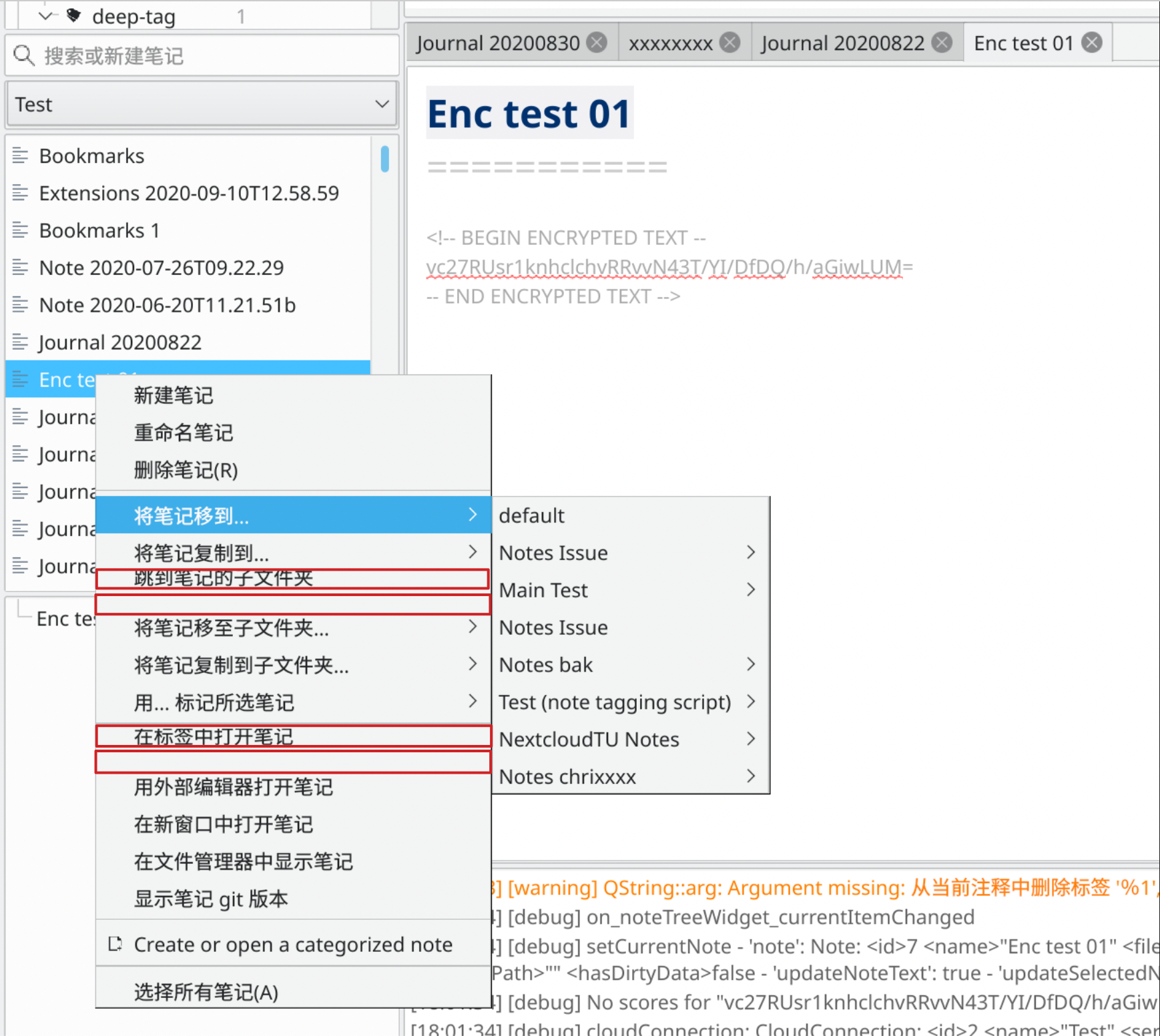
Task: Choose 在新窗口中打开笔记
Action: (294, 824)
